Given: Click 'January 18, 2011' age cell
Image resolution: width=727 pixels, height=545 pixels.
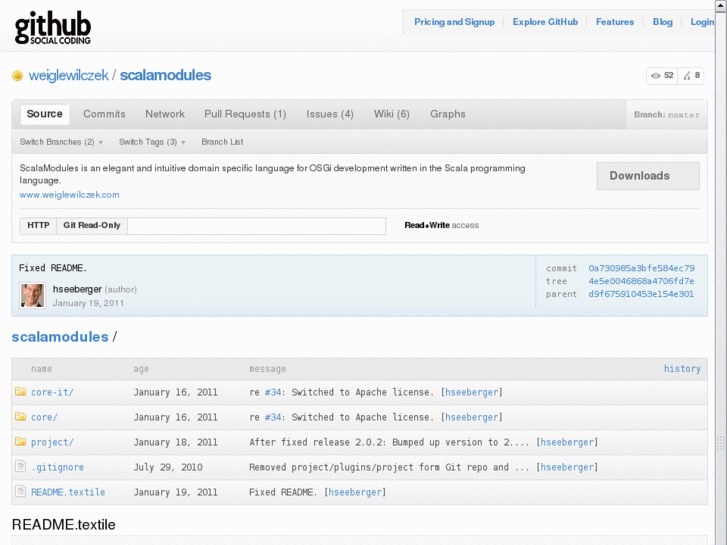Looking at the screenshot, I should [x=175, y=442].
